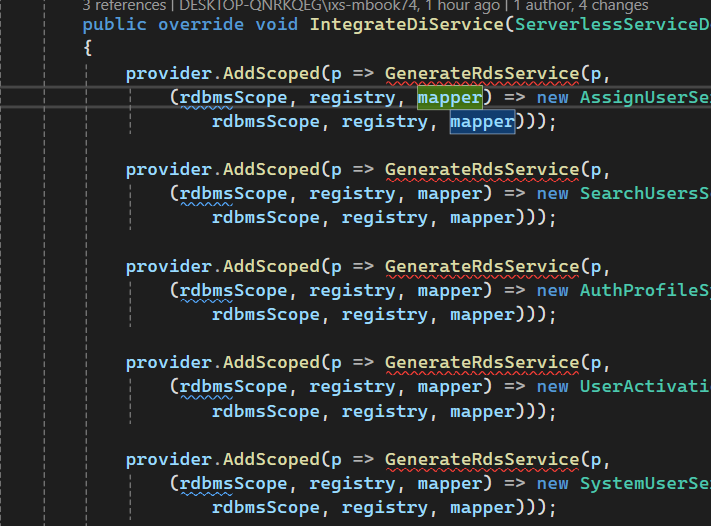The image size is (711, 526).
Task: Click the 'override' keyword in the method signature
Action: pos(200,24)
